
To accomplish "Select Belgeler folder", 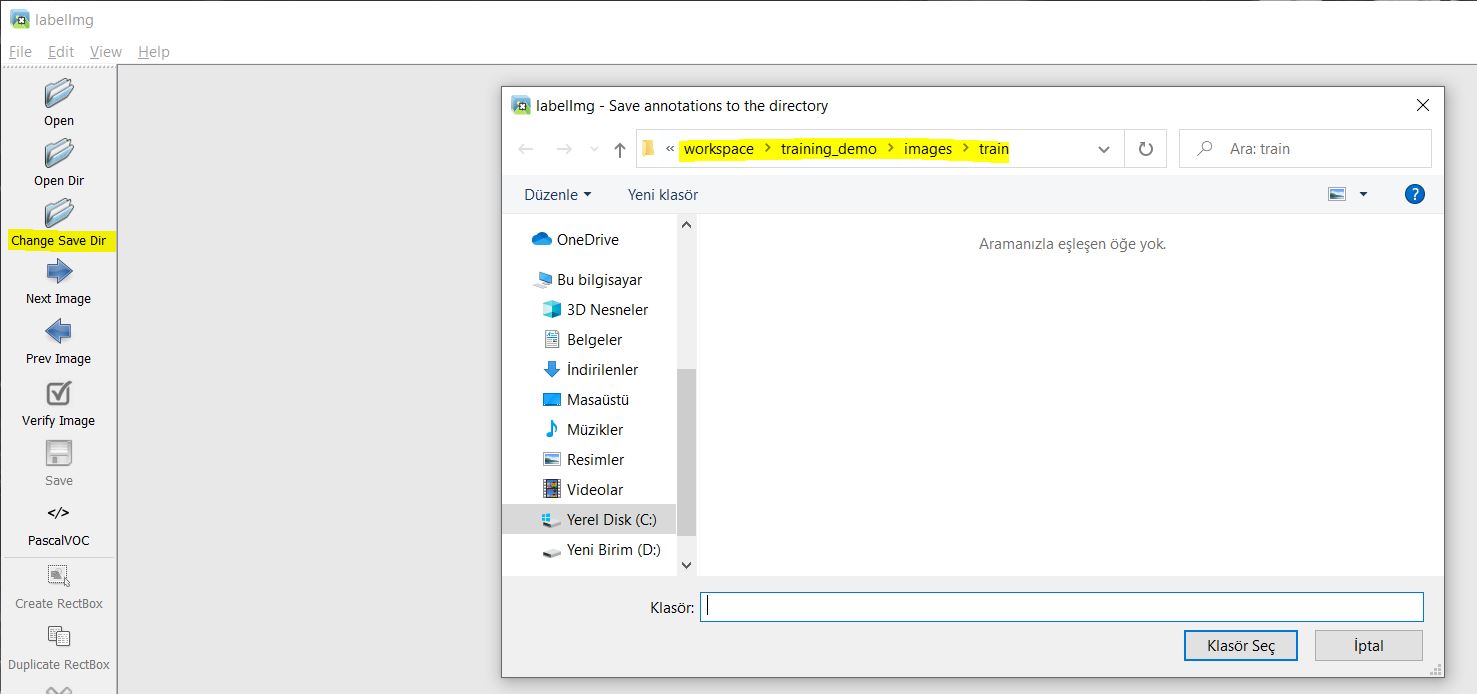I will [582, 339].
